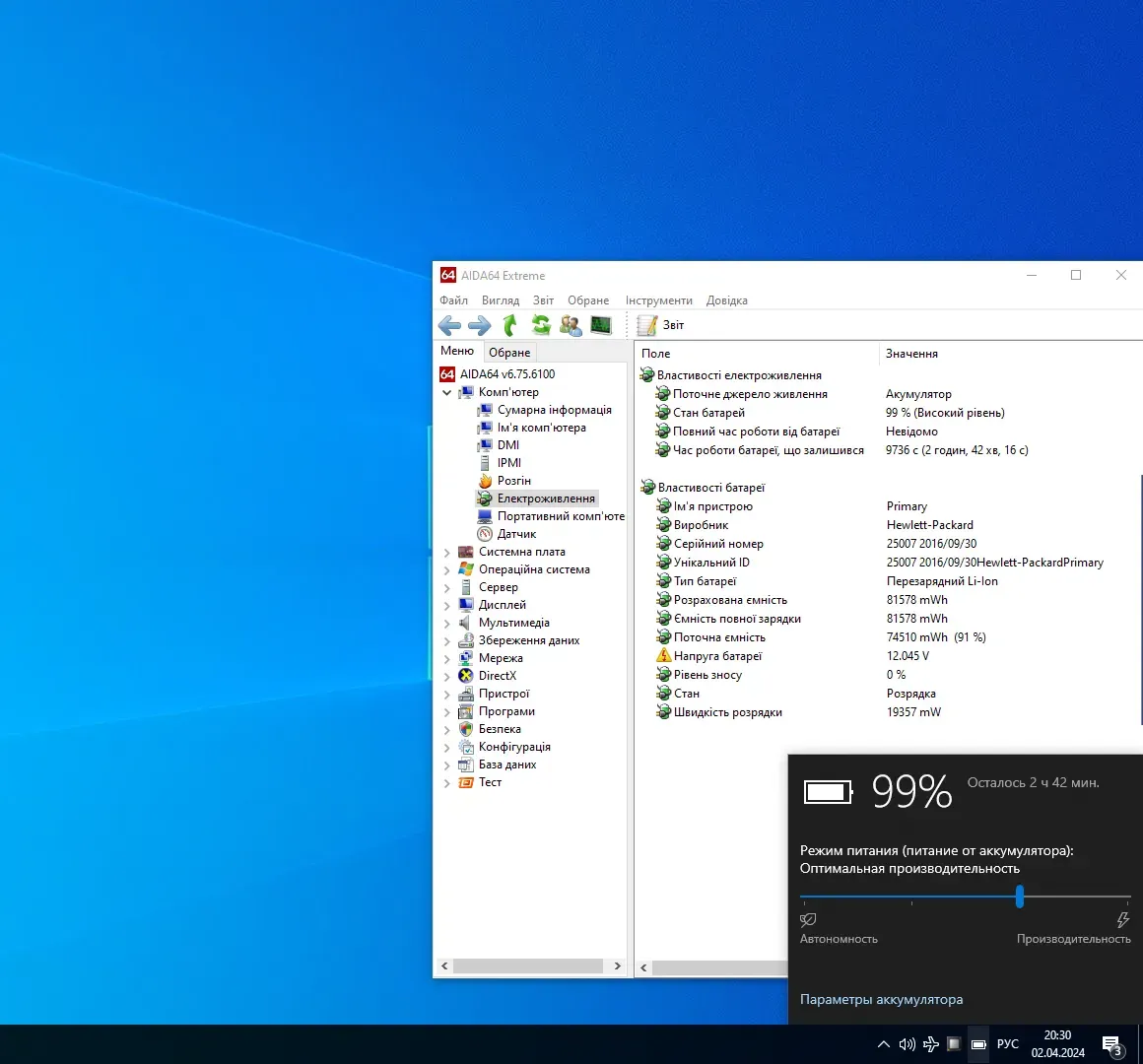
Task: Open Параметры аккумулятора link
Action: click(x=881, y=999)
